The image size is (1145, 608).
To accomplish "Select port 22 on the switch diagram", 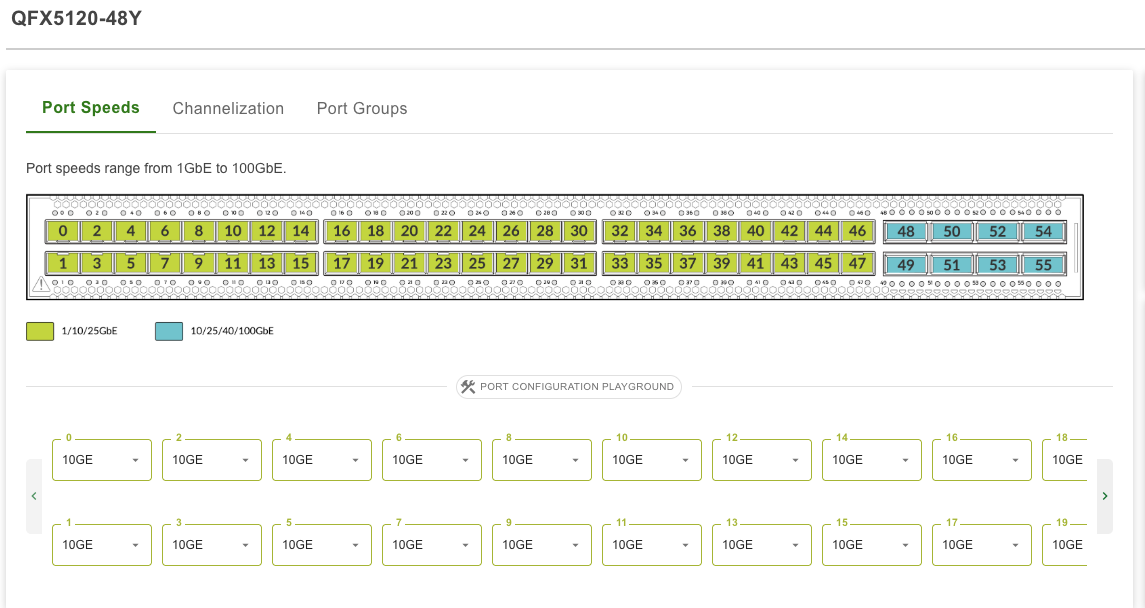I will point(443,231).
